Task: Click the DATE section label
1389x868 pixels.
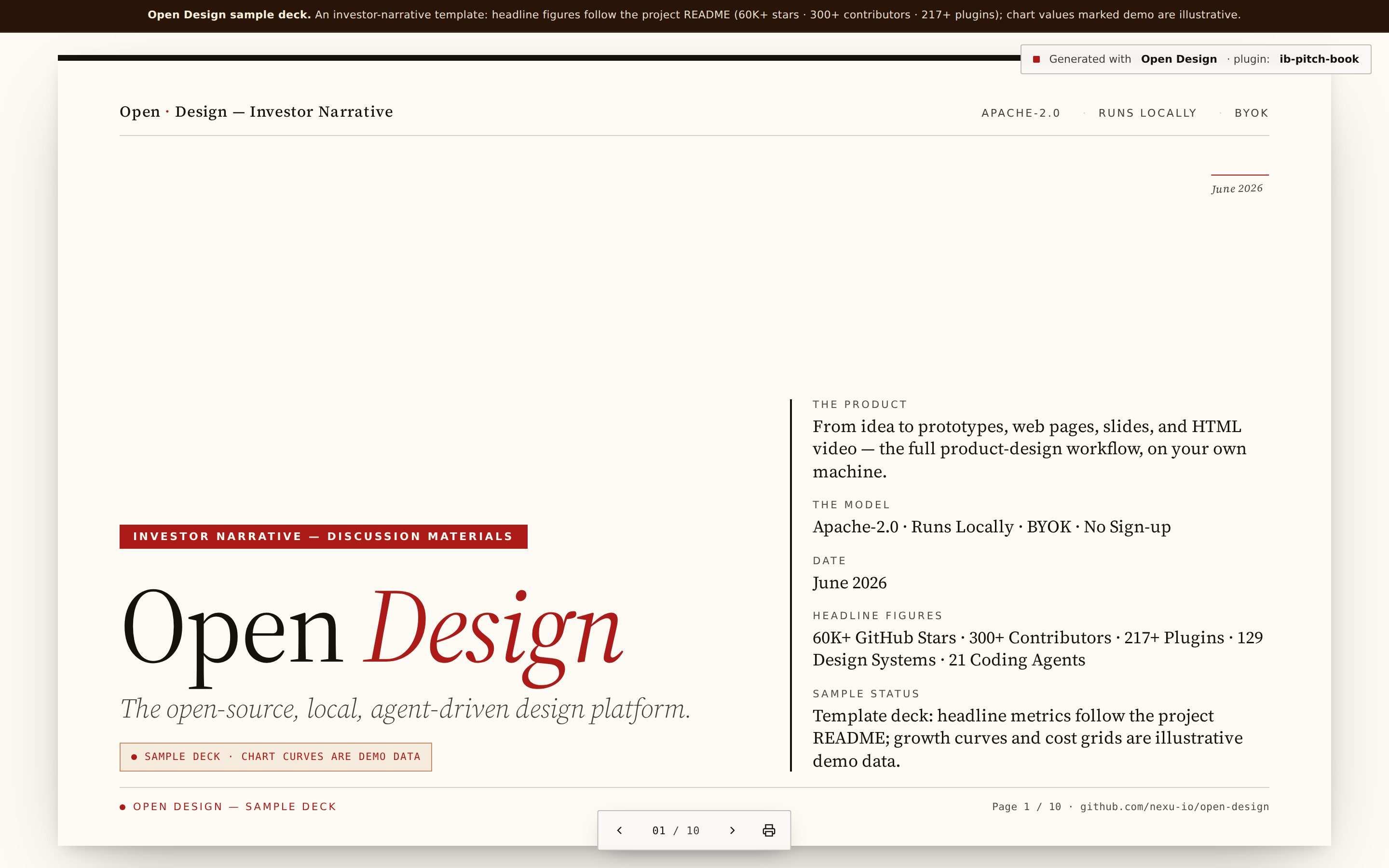Action: (830, 560)
